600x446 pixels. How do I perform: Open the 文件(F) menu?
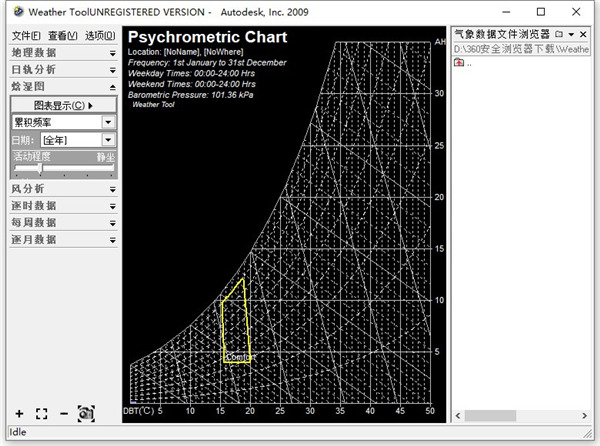(x=25, y=35)
